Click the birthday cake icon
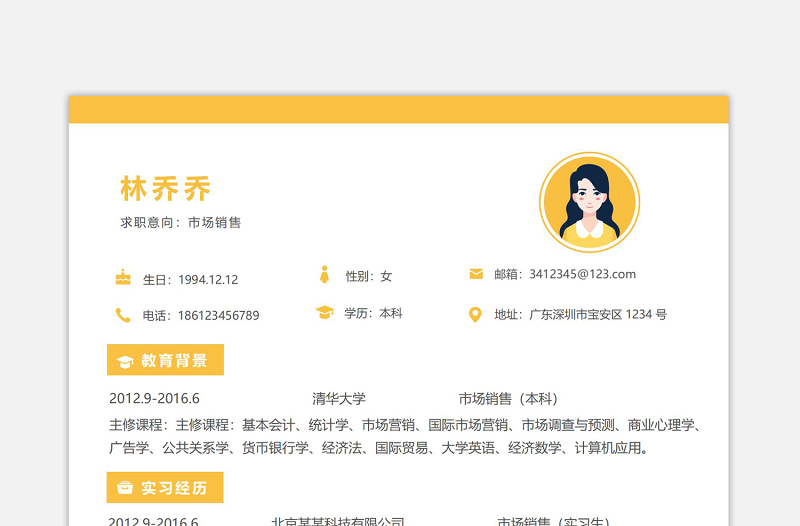 coord(123,277)
